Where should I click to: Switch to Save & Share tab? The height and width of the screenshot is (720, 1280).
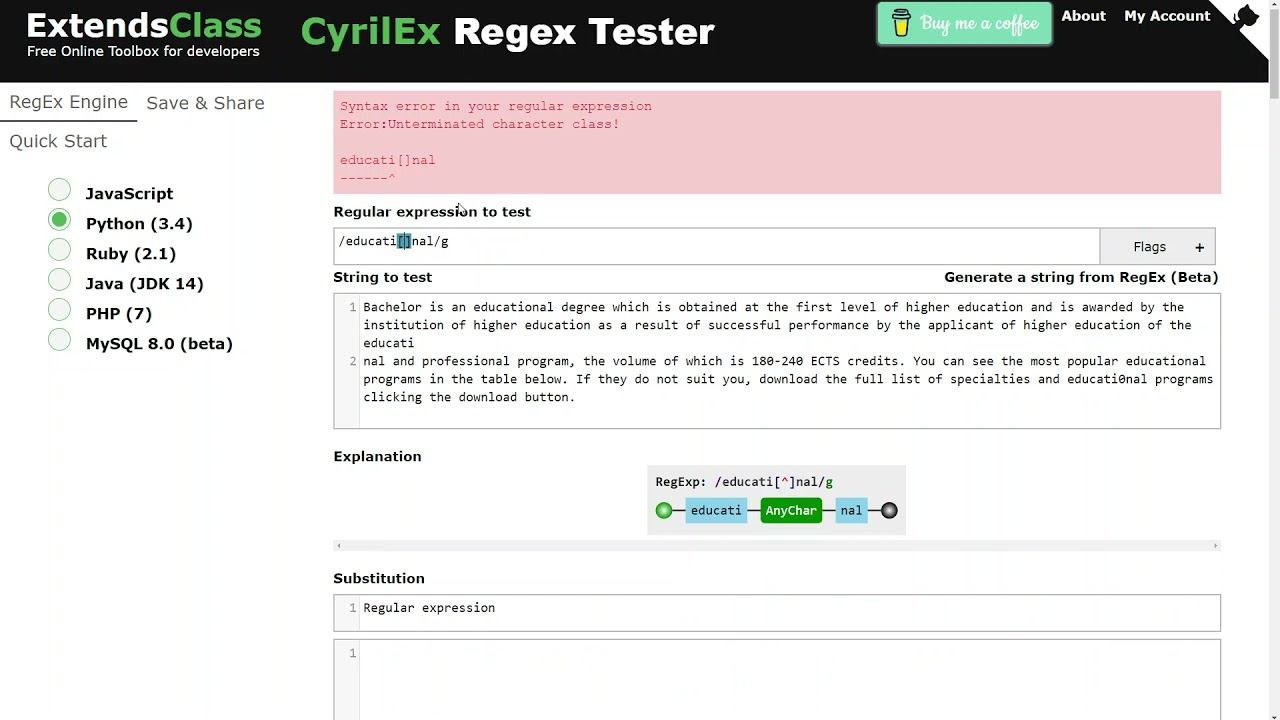205,103
